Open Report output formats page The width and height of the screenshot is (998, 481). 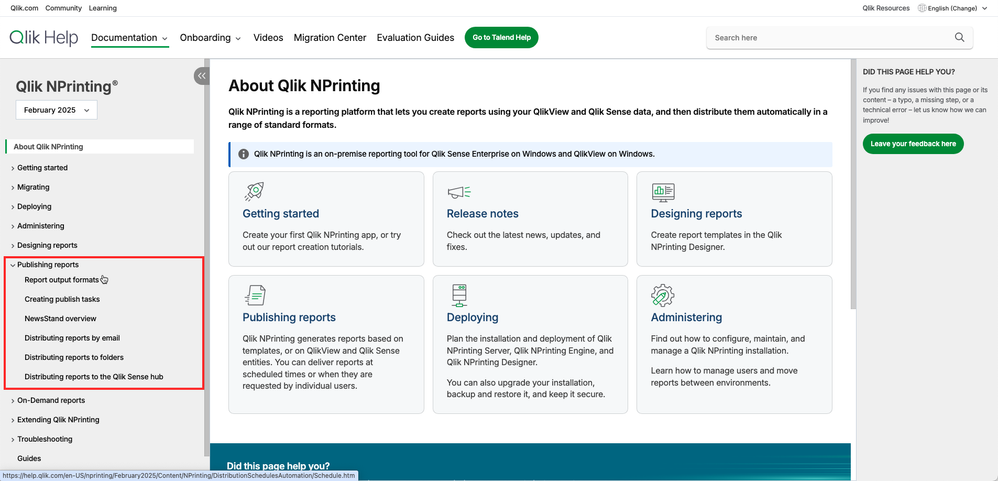(x=62, y=280)
